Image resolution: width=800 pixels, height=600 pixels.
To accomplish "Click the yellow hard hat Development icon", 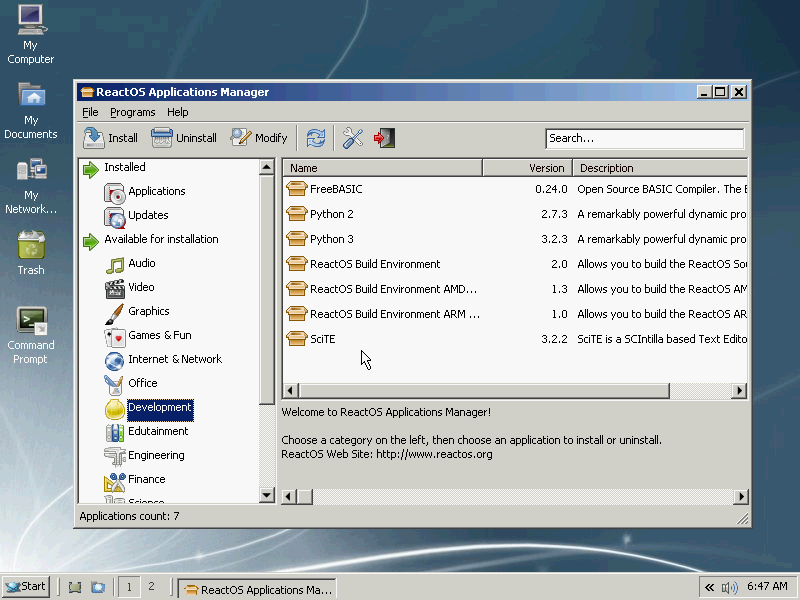I will click(x=115, y=409).
